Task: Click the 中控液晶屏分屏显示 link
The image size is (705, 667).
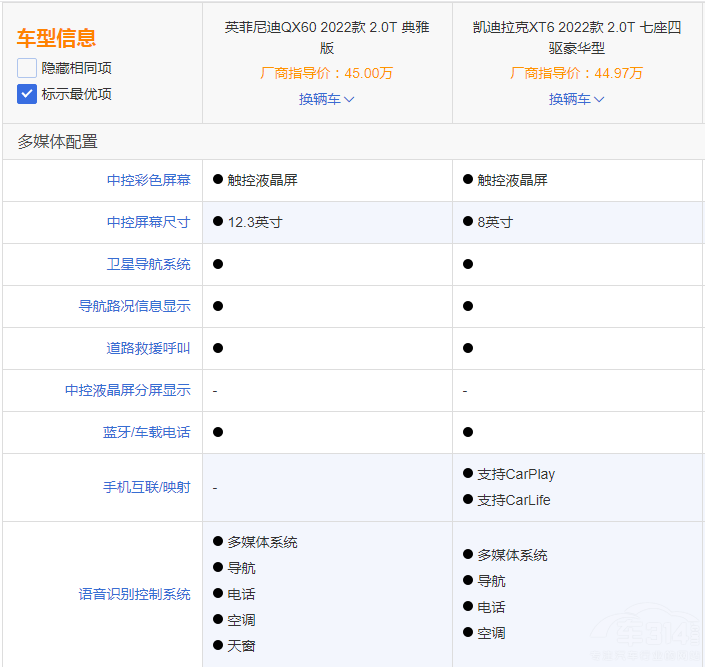Action: [x=128, y=390]
